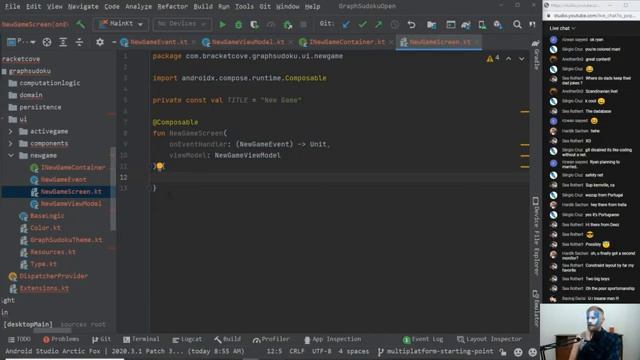Click Run with Coverage icon
This screenshot has height=360, width=640.
point(255,25)
